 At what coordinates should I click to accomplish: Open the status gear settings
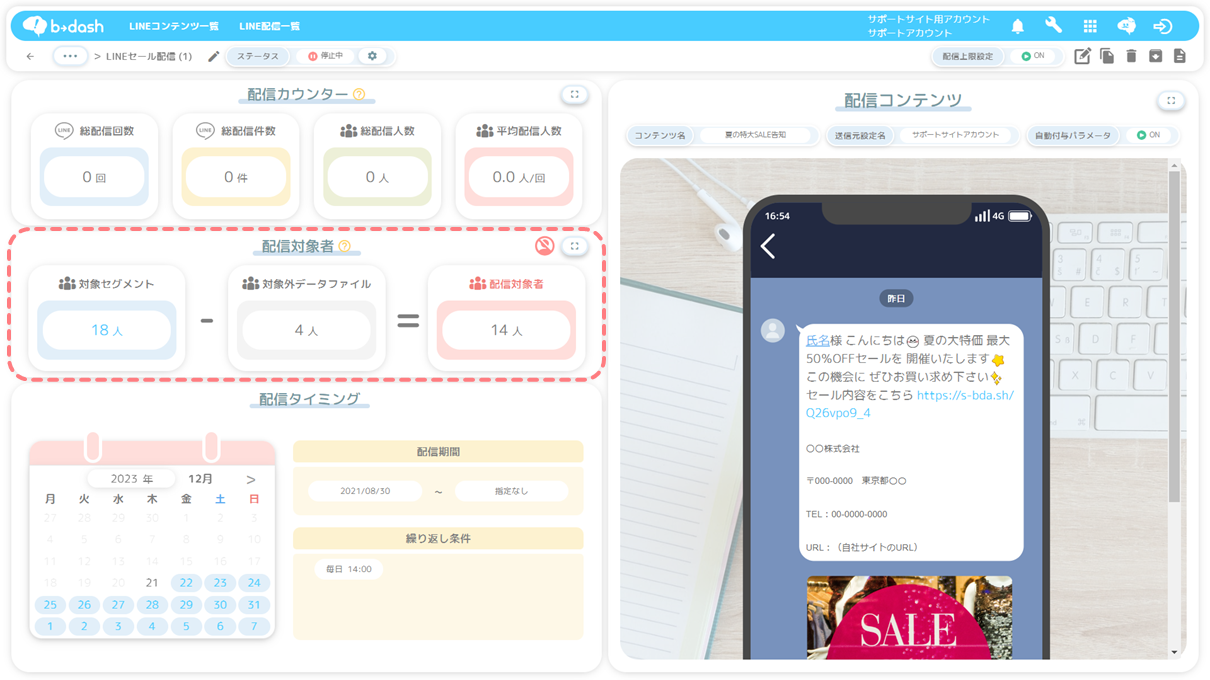(x=372, y=56)
